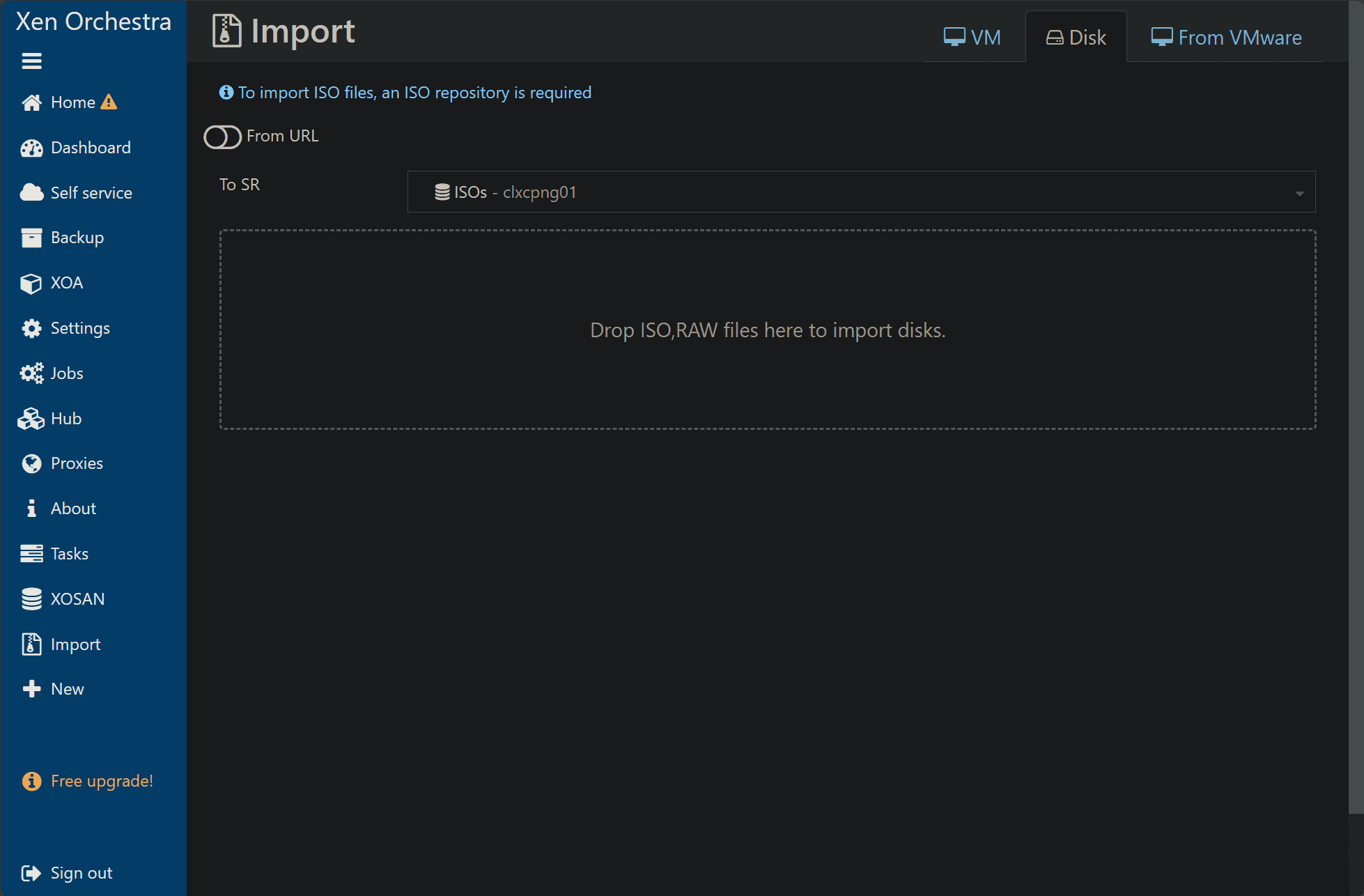The width and height of the screenshot is (1364, 896).
Task: Open Settings configuration page
Action: [x=80, y=327]
